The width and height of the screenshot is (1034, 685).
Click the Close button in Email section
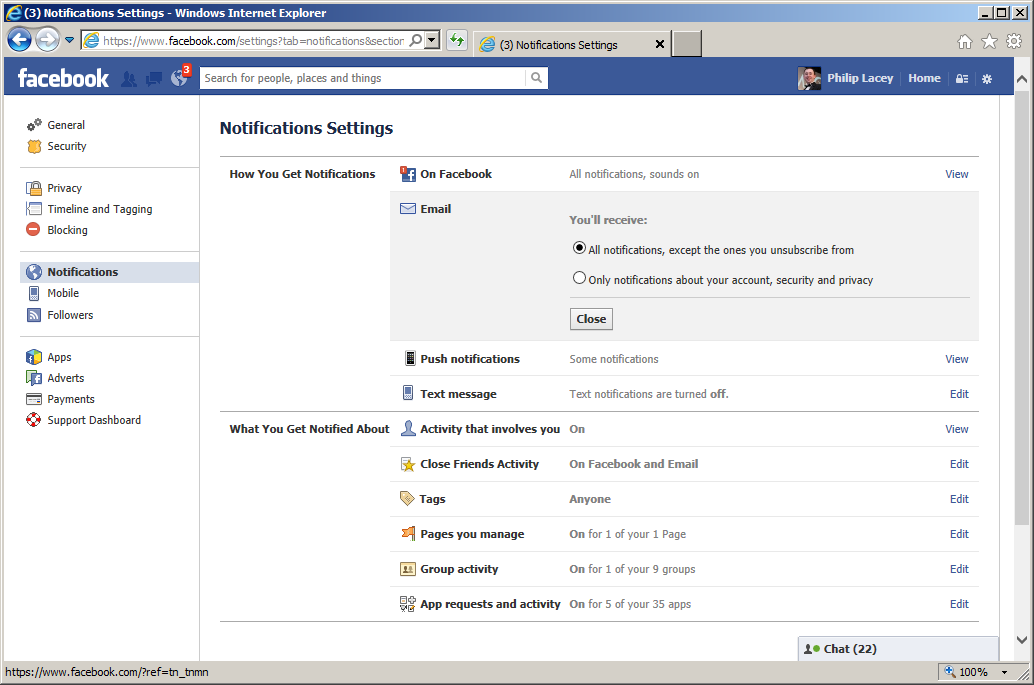pos(592,319)
